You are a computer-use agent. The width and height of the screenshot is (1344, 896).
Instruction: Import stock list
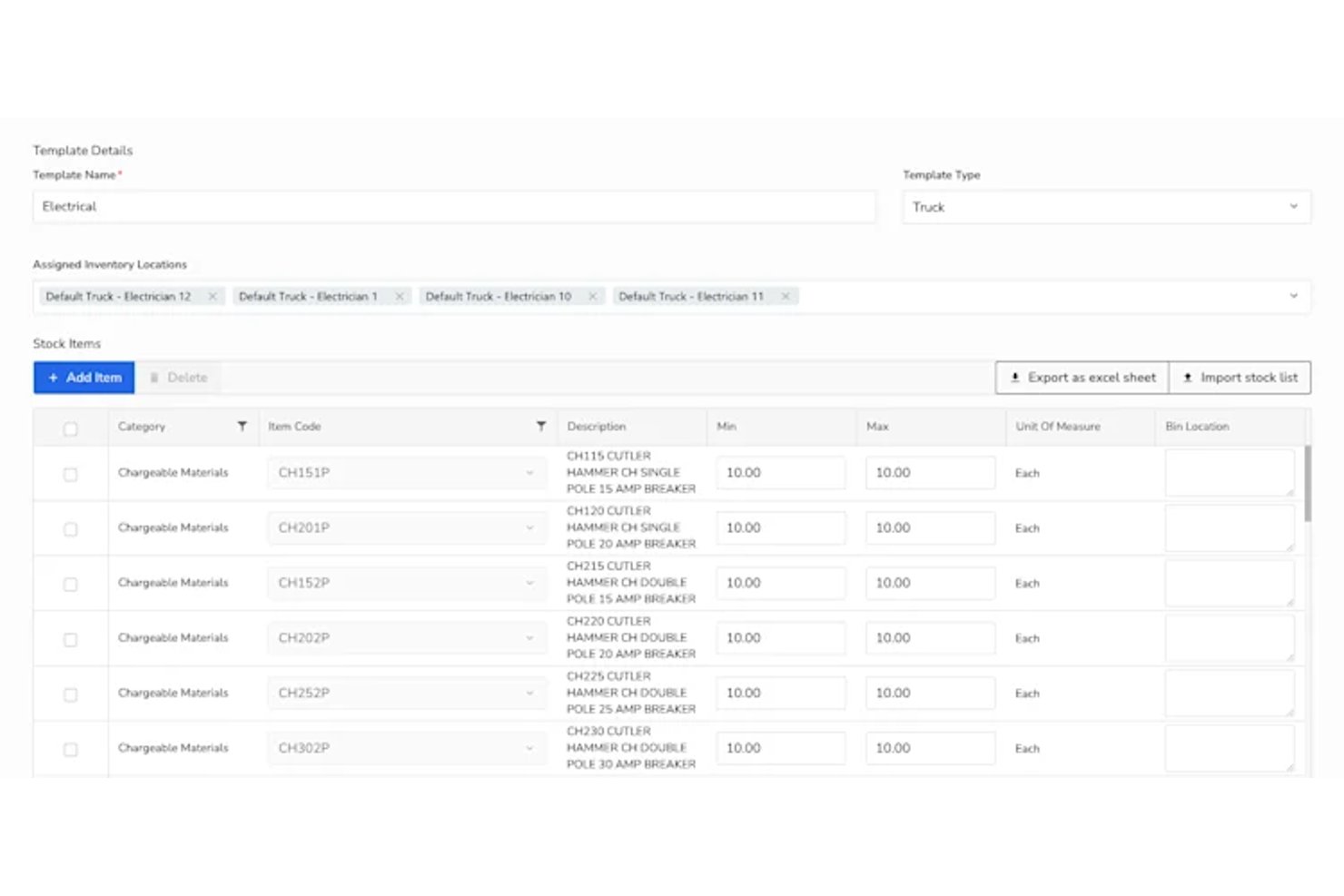(x=1240, y=378)
